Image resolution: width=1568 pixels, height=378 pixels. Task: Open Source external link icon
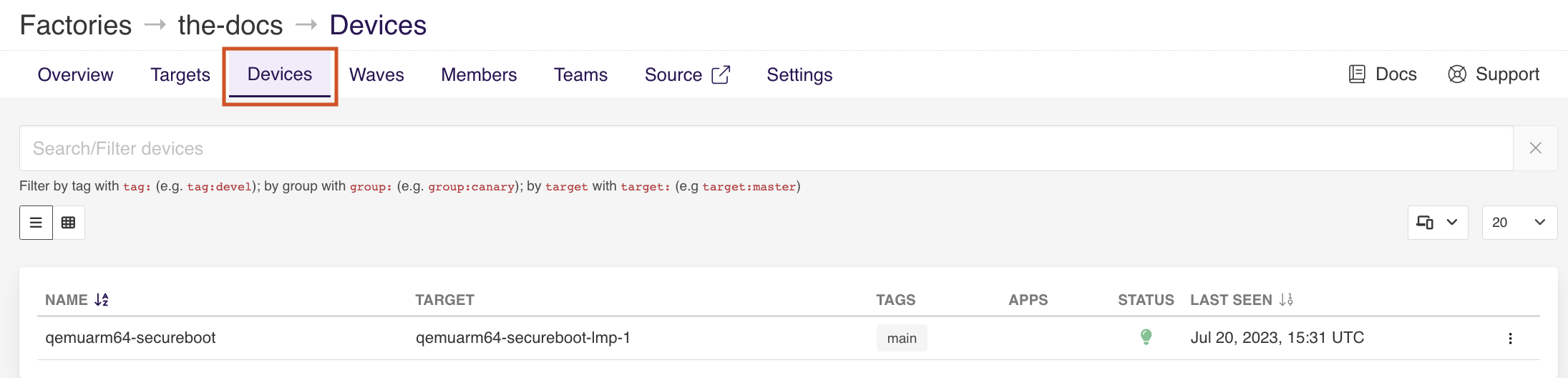[x=721, y=74]
